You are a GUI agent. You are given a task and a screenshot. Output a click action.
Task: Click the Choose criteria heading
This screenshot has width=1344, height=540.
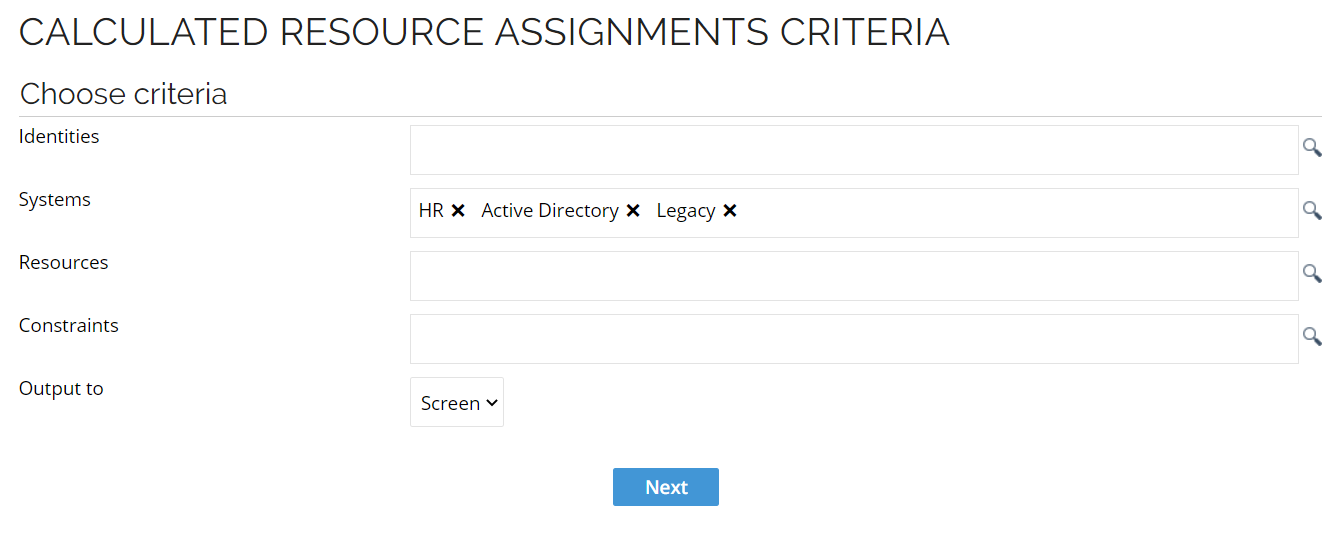tap(123, 94)
